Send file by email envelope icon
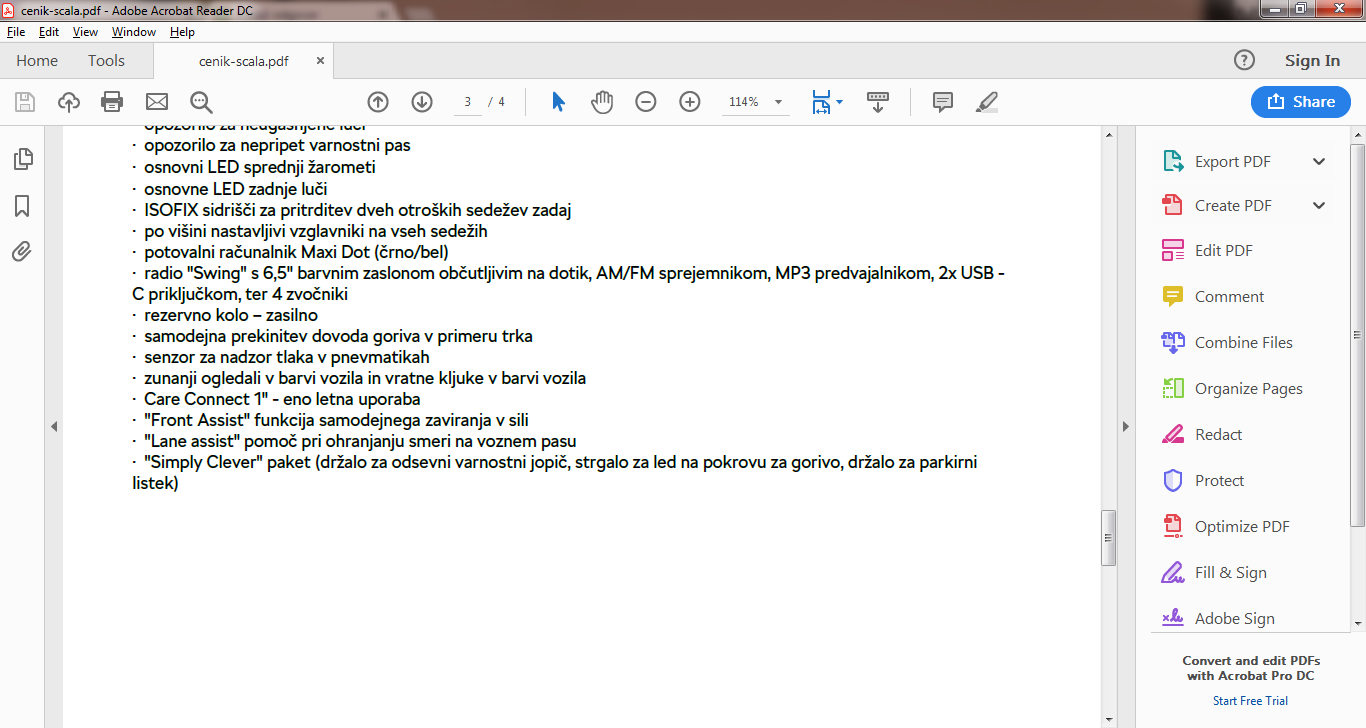Screen dimensions: 1366x728 click(x=157, y=101)
